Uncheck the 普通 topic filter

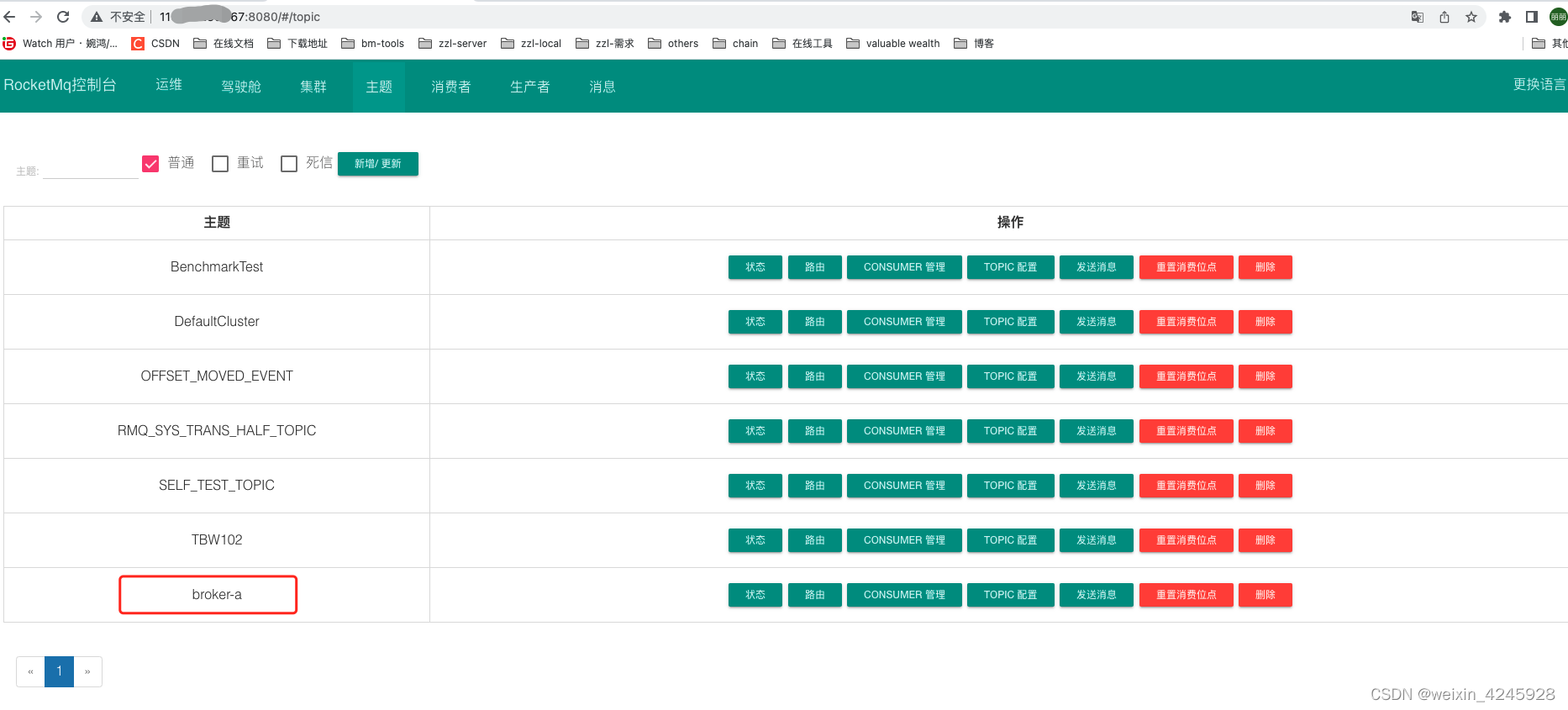point(150,164)
